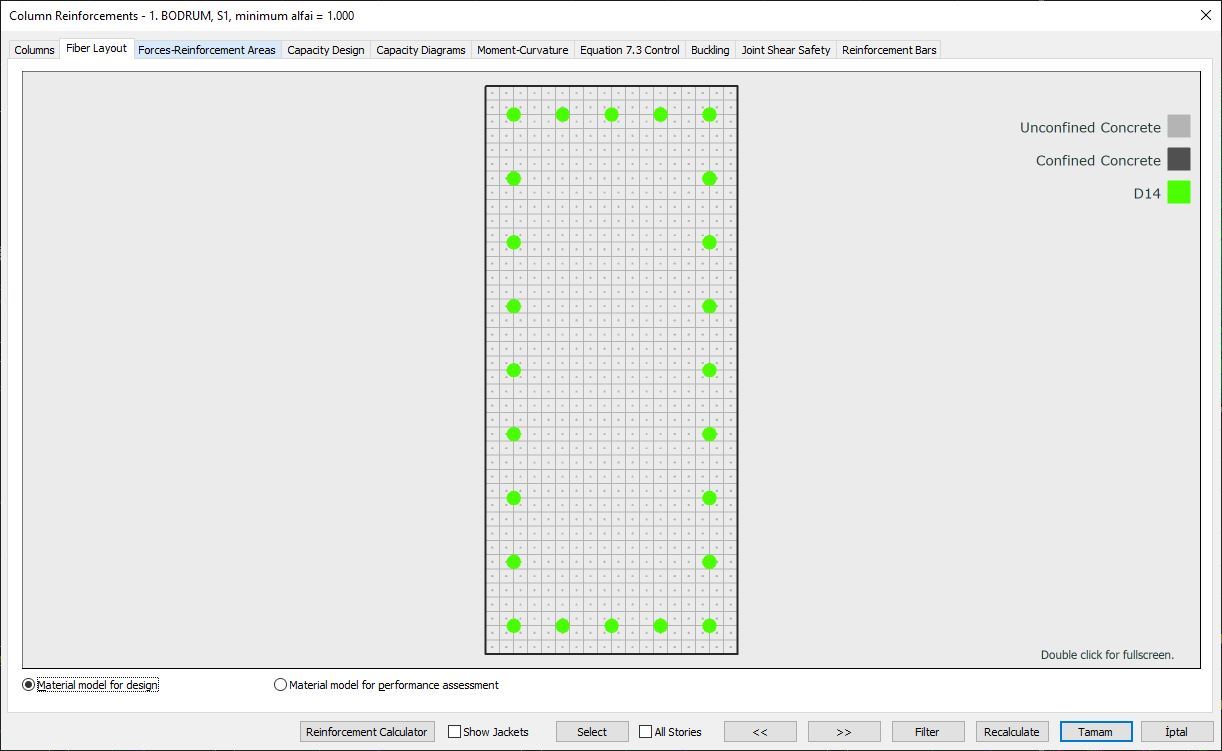Check the All Stories checkbox

(645, 731)
